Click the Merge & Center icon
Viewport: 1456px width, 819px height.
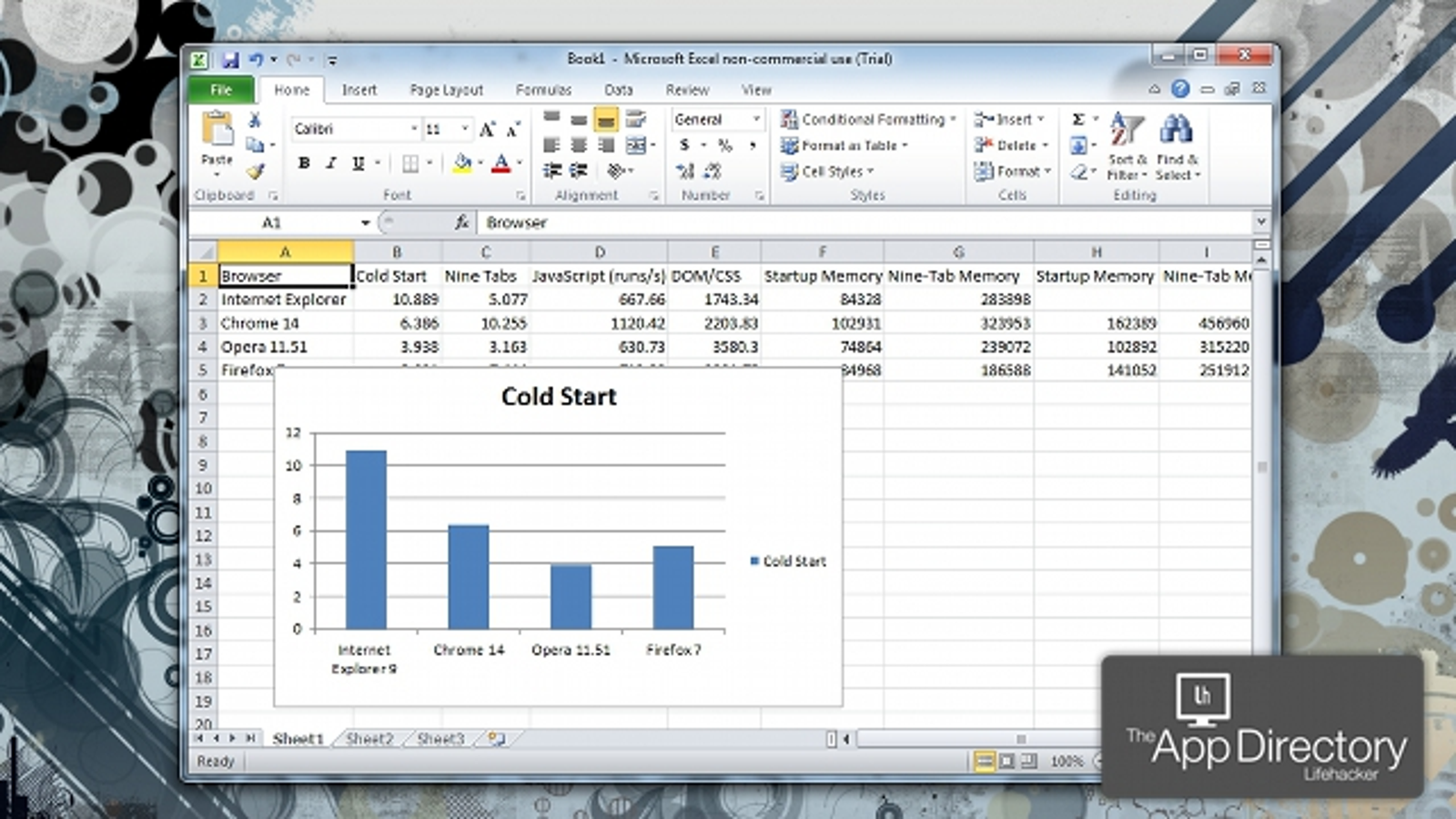point(636,146)
